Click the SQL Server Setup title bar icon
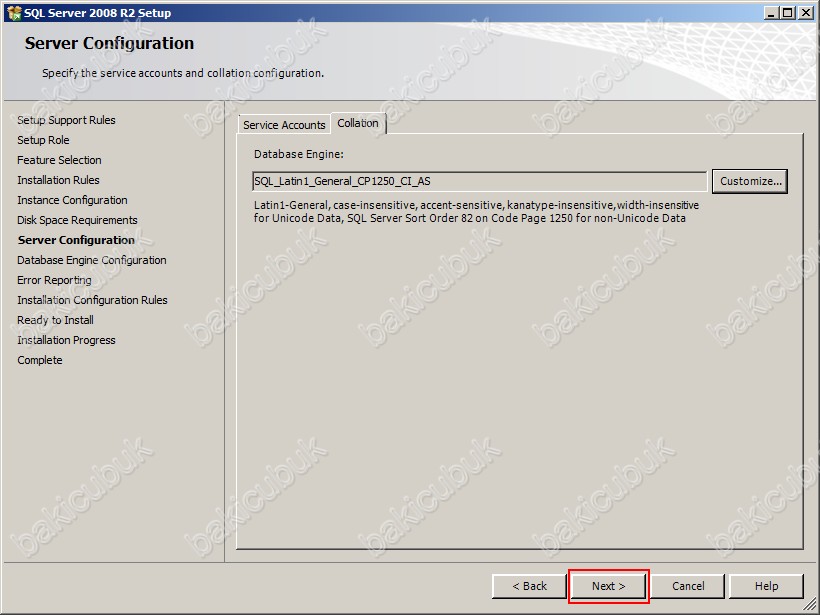 point(14,13)
